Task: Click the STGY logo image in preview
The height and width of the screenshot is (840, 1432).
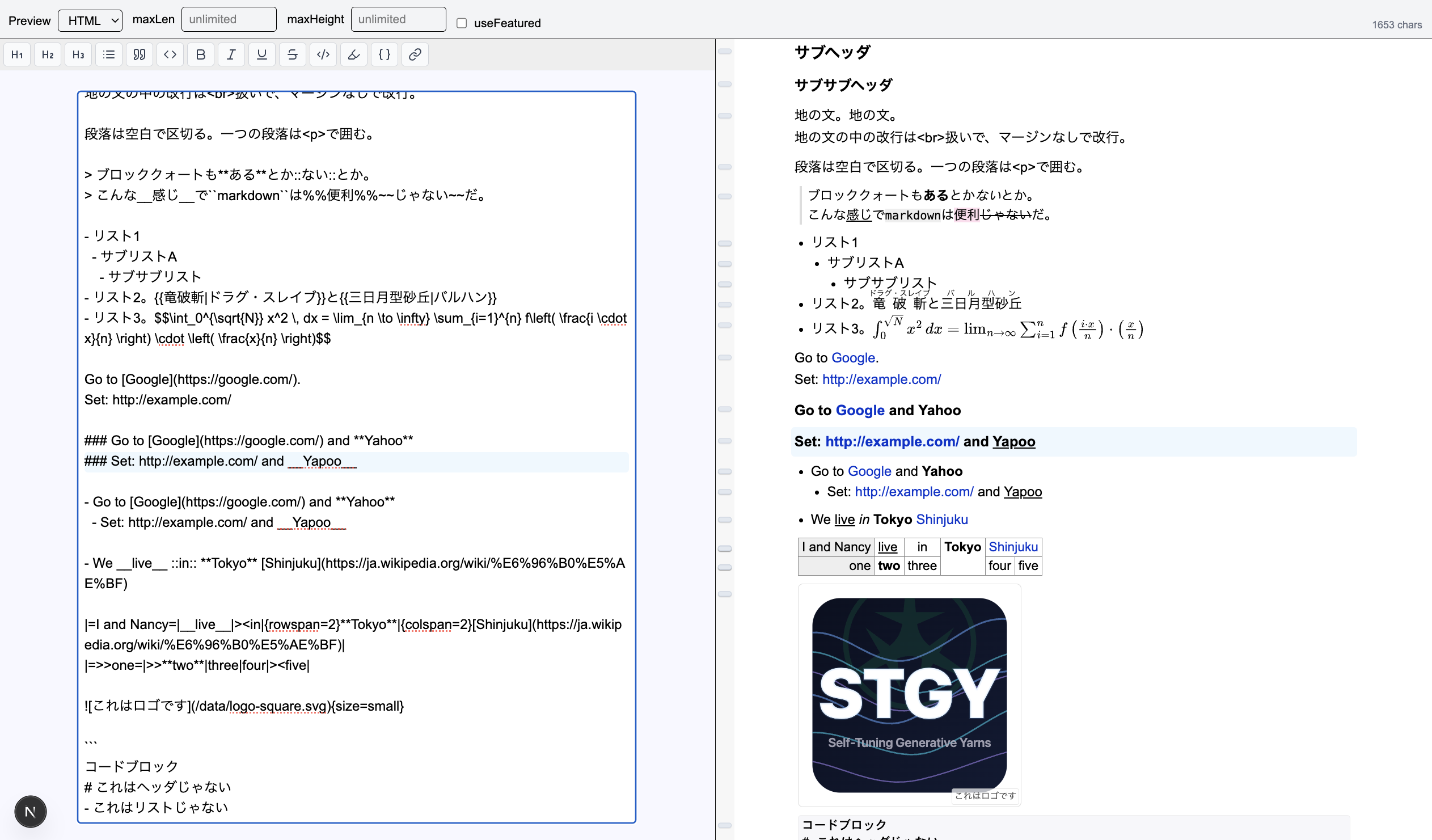Action: tap(909, 695)
